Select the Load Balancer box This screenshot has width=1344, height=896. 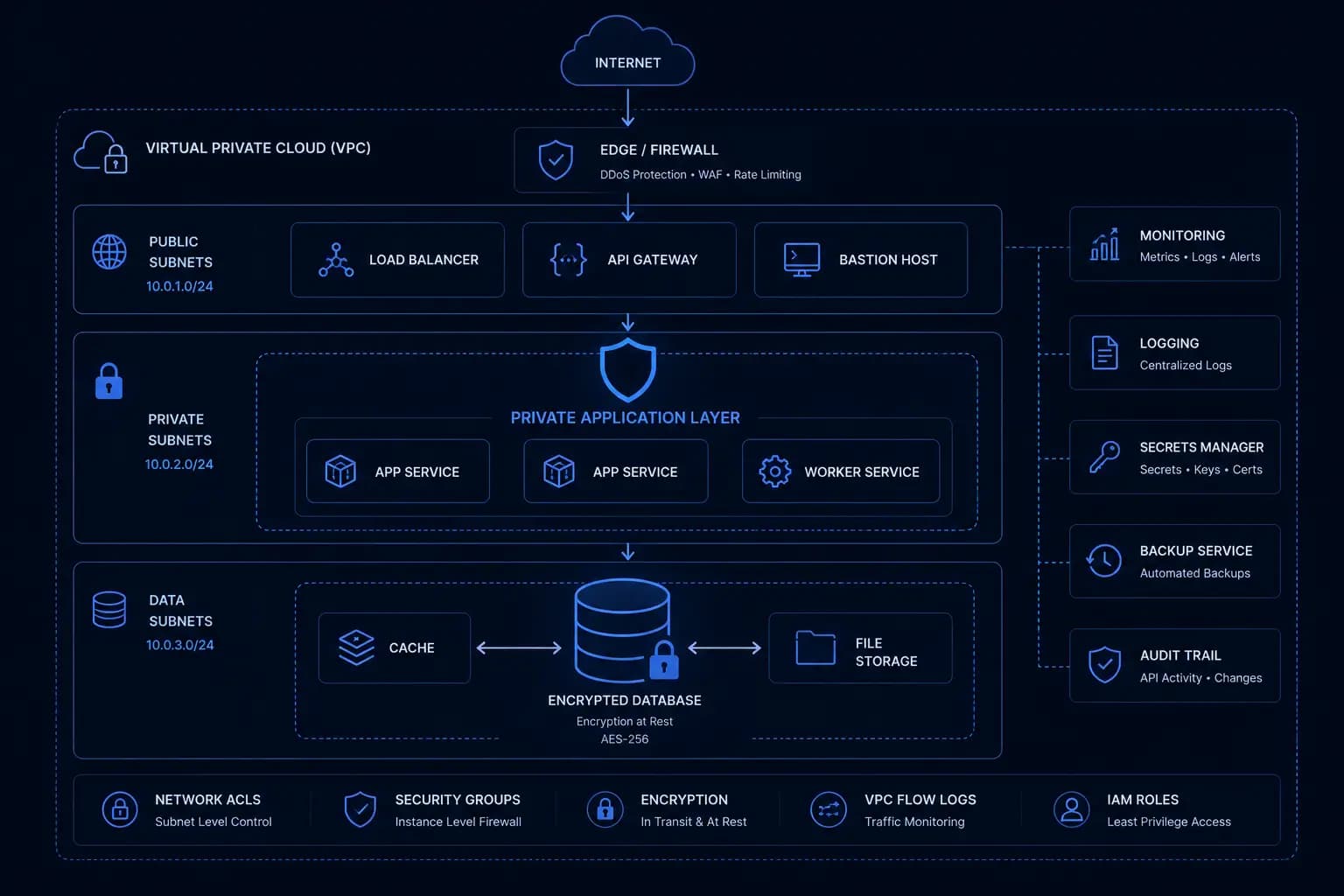(397, 260)
